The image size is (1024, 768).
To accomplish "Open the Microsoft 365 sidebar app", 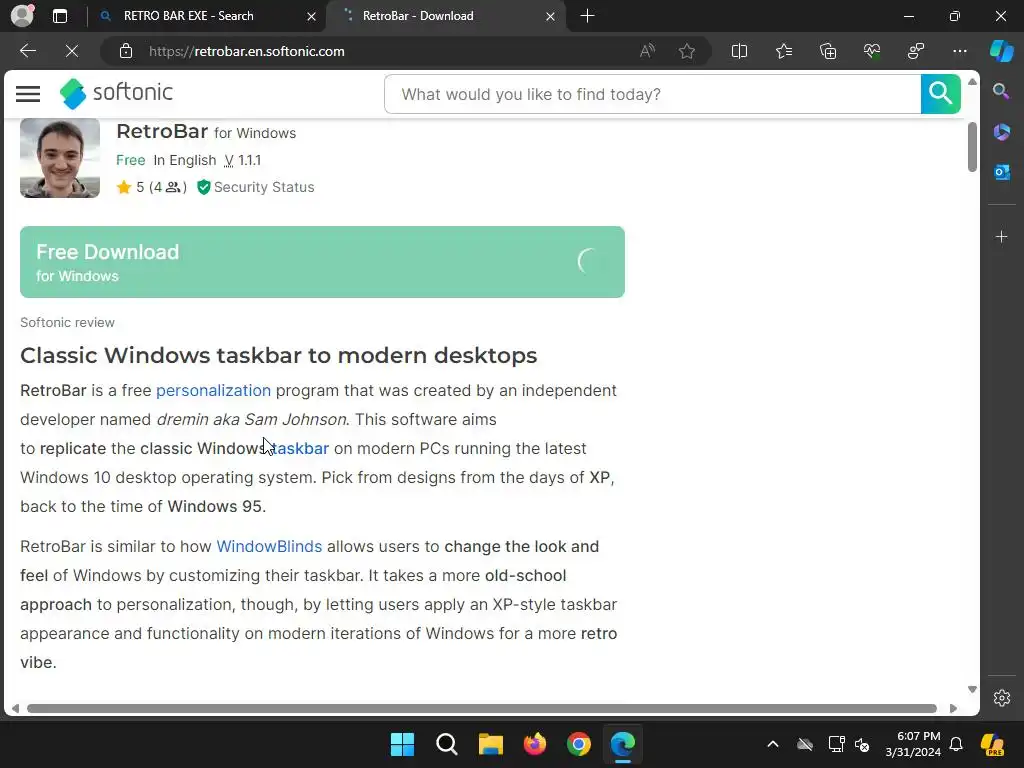I will [1001, 132].
